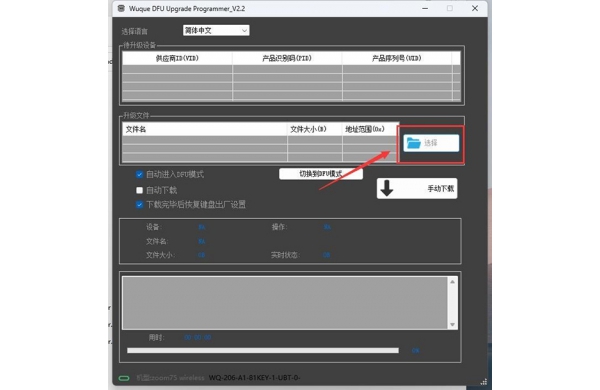600x390 pixels.
Task: Click the 文件名 column header
Action: (x=205, y=129)
